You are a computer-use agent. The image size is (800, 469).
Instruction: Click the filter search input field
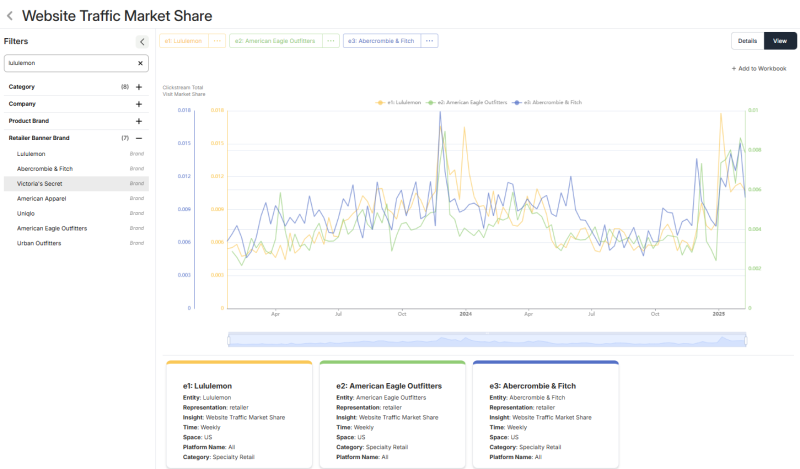(x=68, y=63)
